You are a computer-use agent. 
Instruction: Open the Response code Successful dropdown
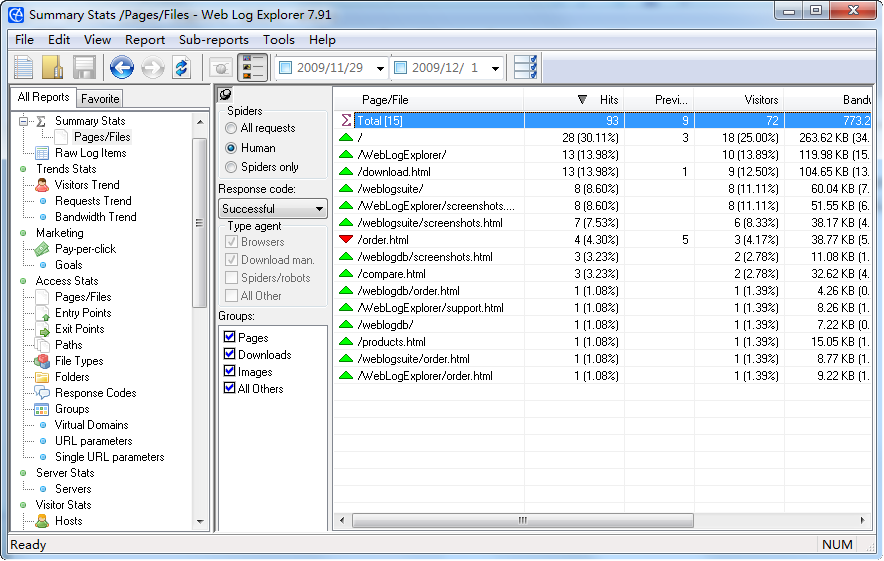click(x=273, y=209)
